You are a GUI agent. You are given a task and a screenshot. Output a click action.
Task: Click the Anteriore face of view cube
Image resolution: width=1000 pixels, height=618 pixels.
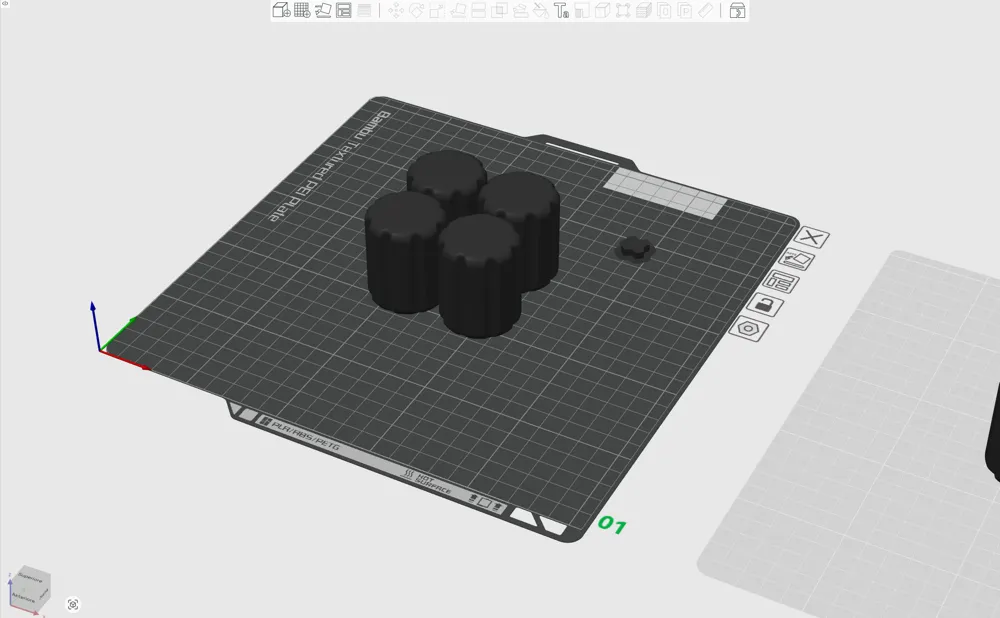click(x=24, y=598)
